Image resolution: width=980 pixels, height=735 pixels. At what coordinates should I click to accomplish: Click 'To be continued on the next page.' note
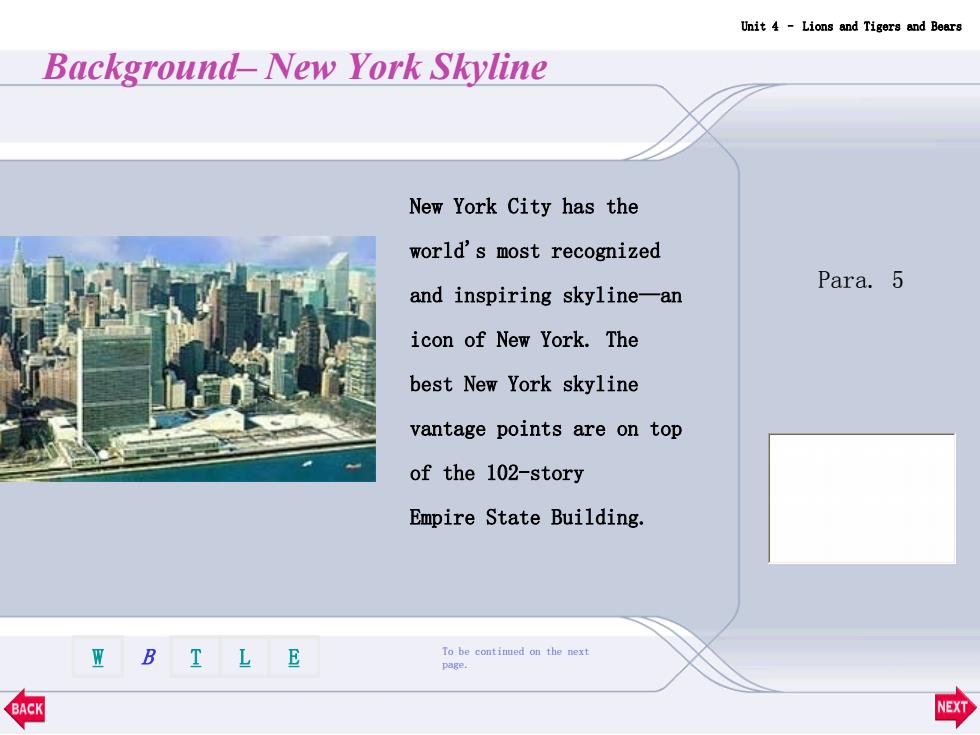click(515, 658)
